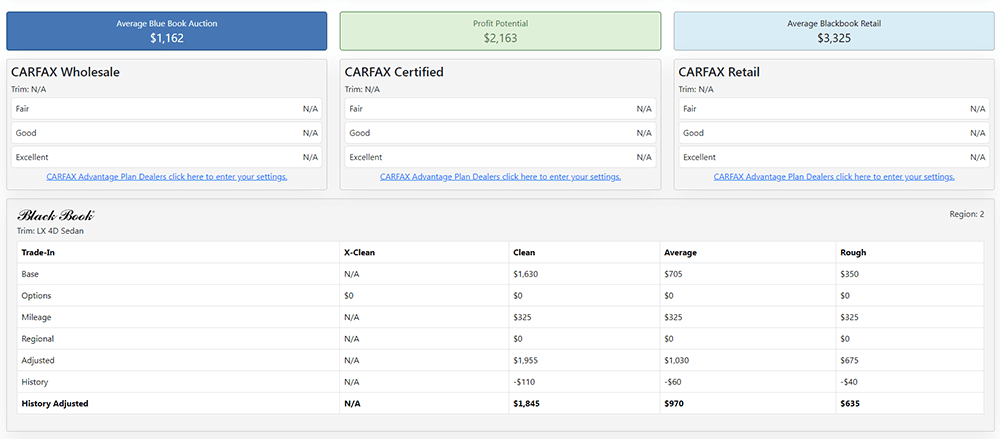Click the Region: 2 label
Screen dimensions: 1000x439
point(966,214)
